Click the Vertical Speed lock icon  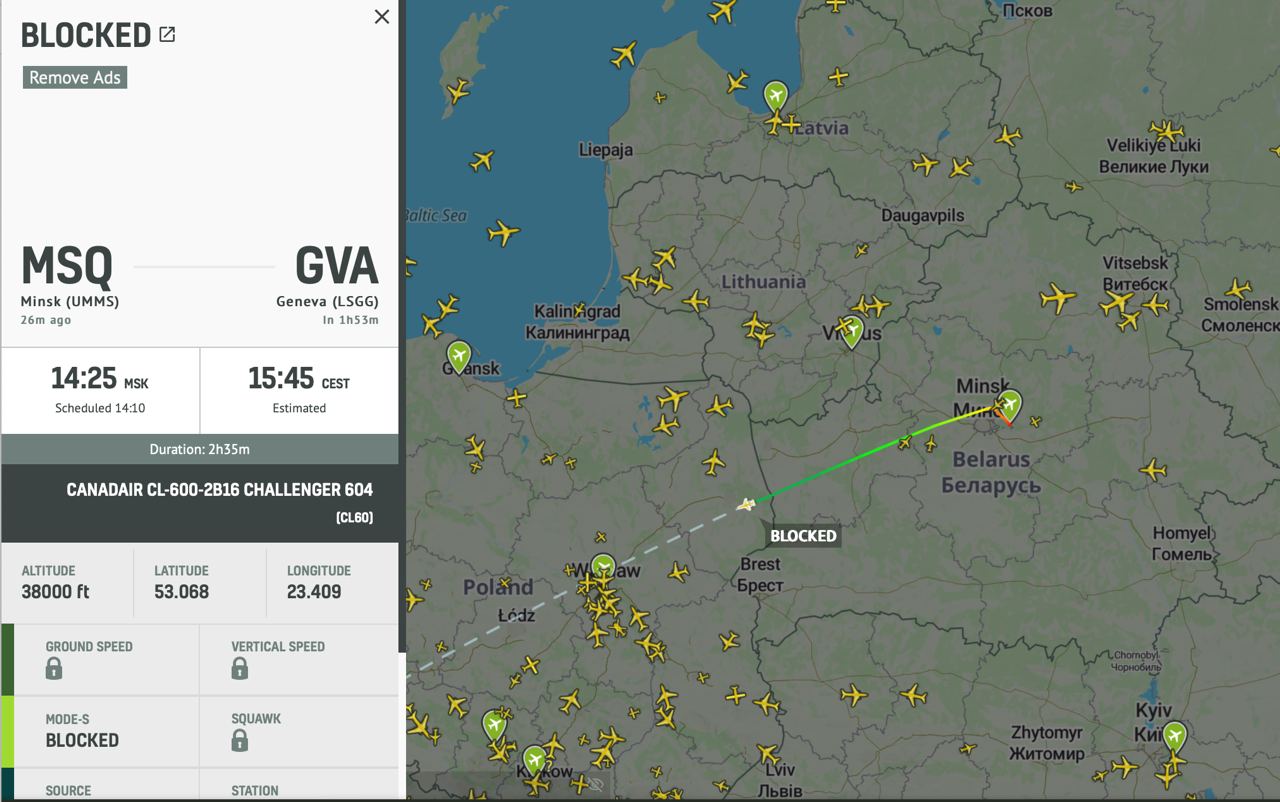[x=240, y=669]
